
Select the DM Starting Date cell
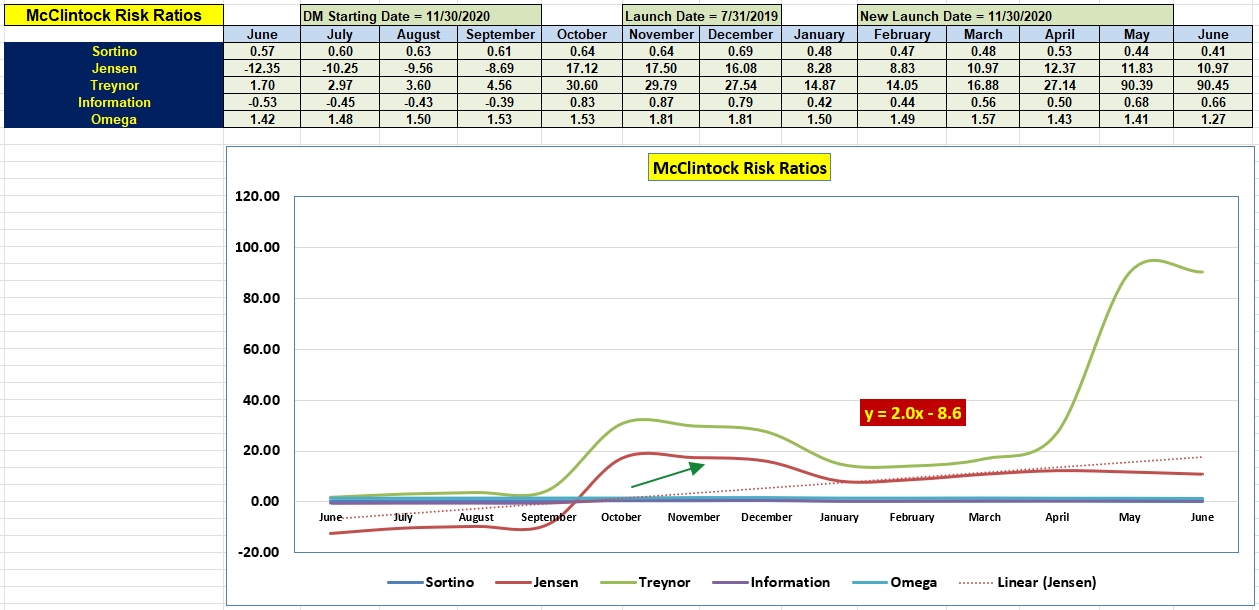(x=421, y=16)
